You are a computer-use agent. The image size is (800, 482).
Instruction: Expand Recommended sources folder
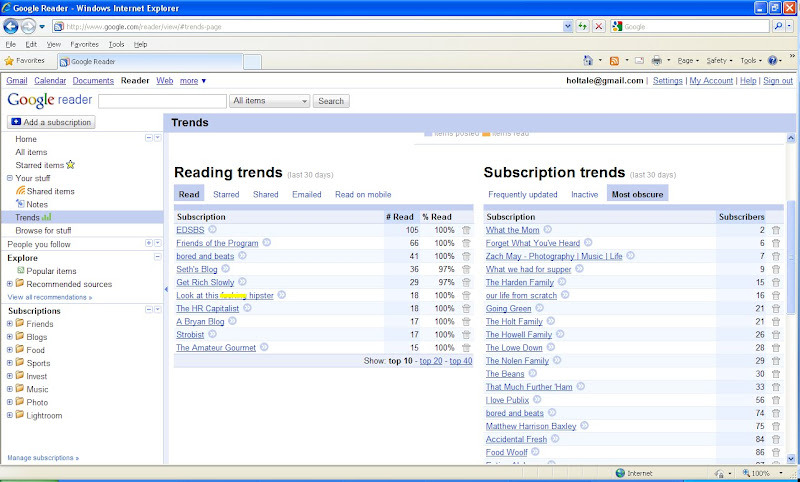tap(10, 284)
